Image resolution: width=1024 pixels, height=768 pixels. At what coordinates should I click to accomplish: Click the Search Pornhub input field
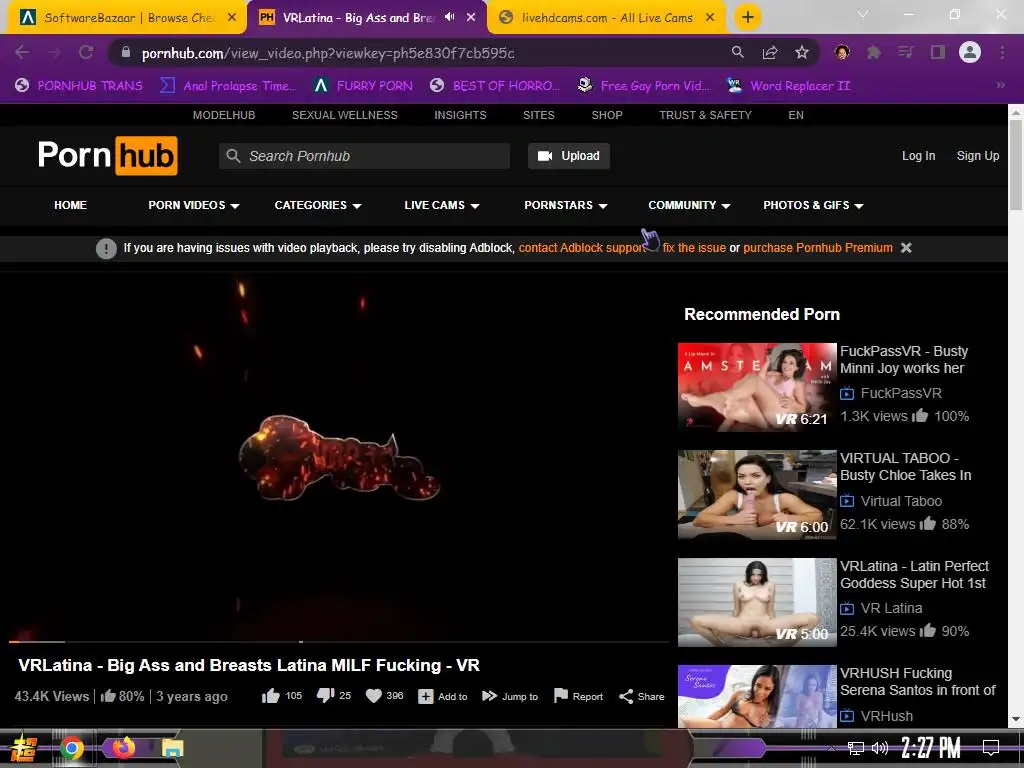click(x=364, y=156)
